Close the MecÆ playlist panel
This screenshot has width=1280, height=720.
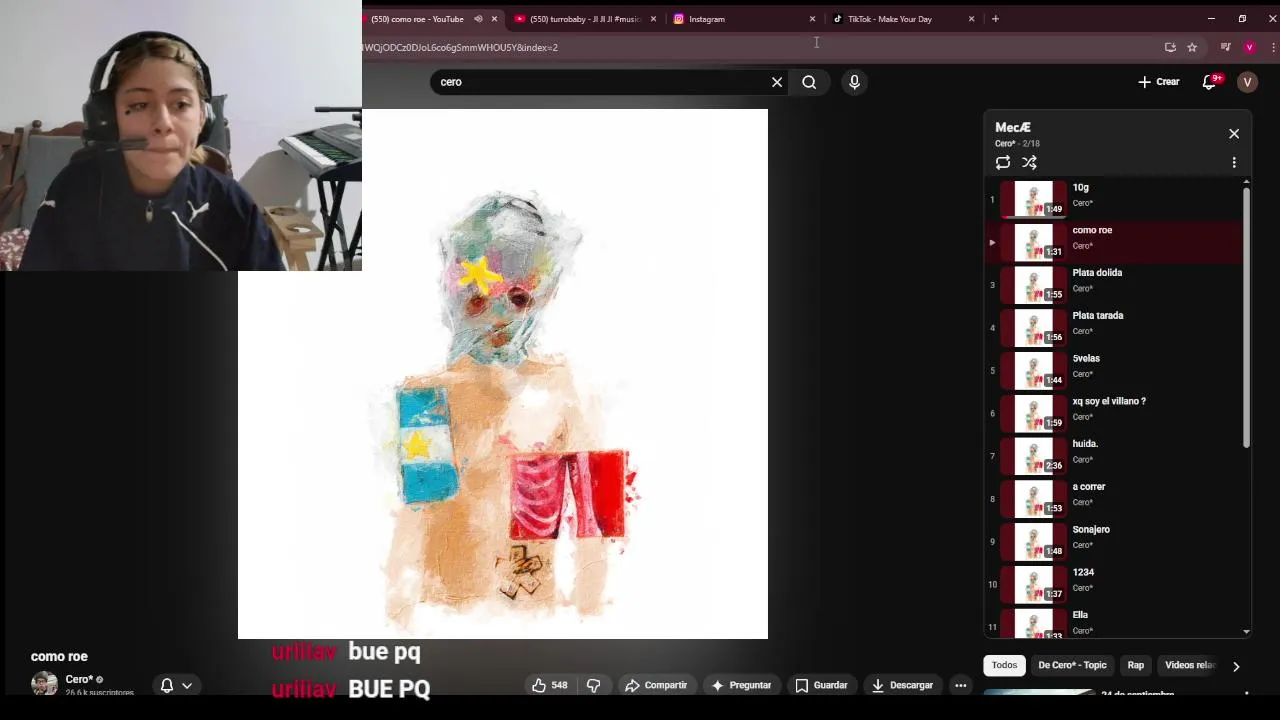point(1234,134)
